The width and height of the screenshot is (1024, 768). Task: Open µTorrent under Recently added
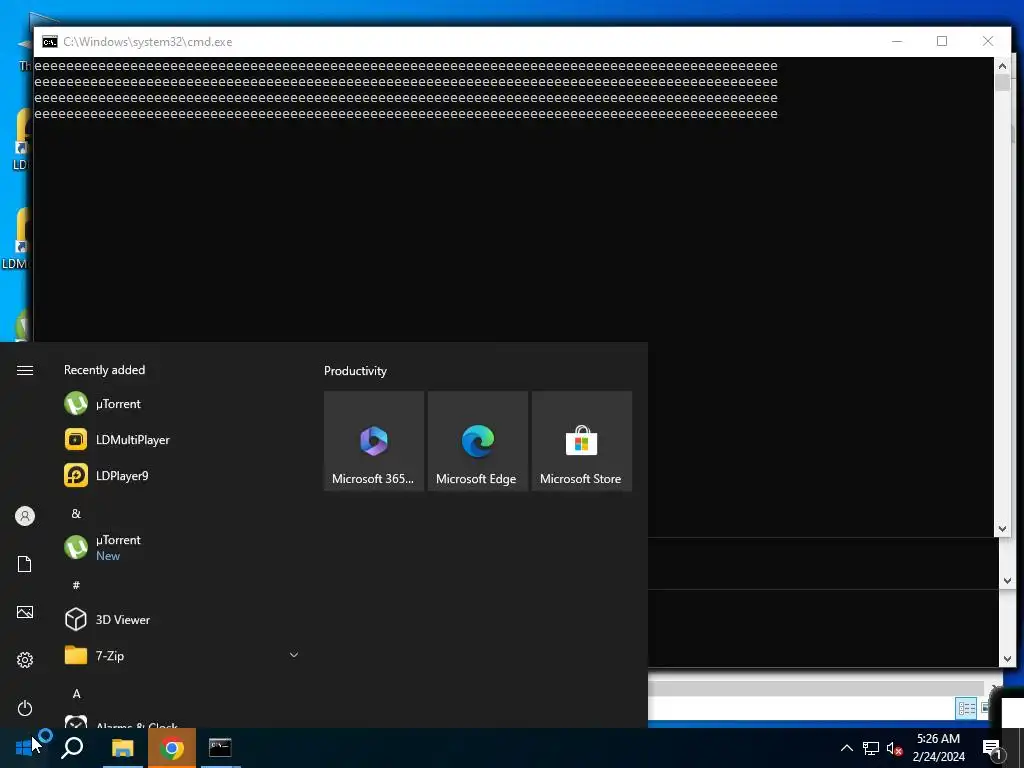coord(103,404)
